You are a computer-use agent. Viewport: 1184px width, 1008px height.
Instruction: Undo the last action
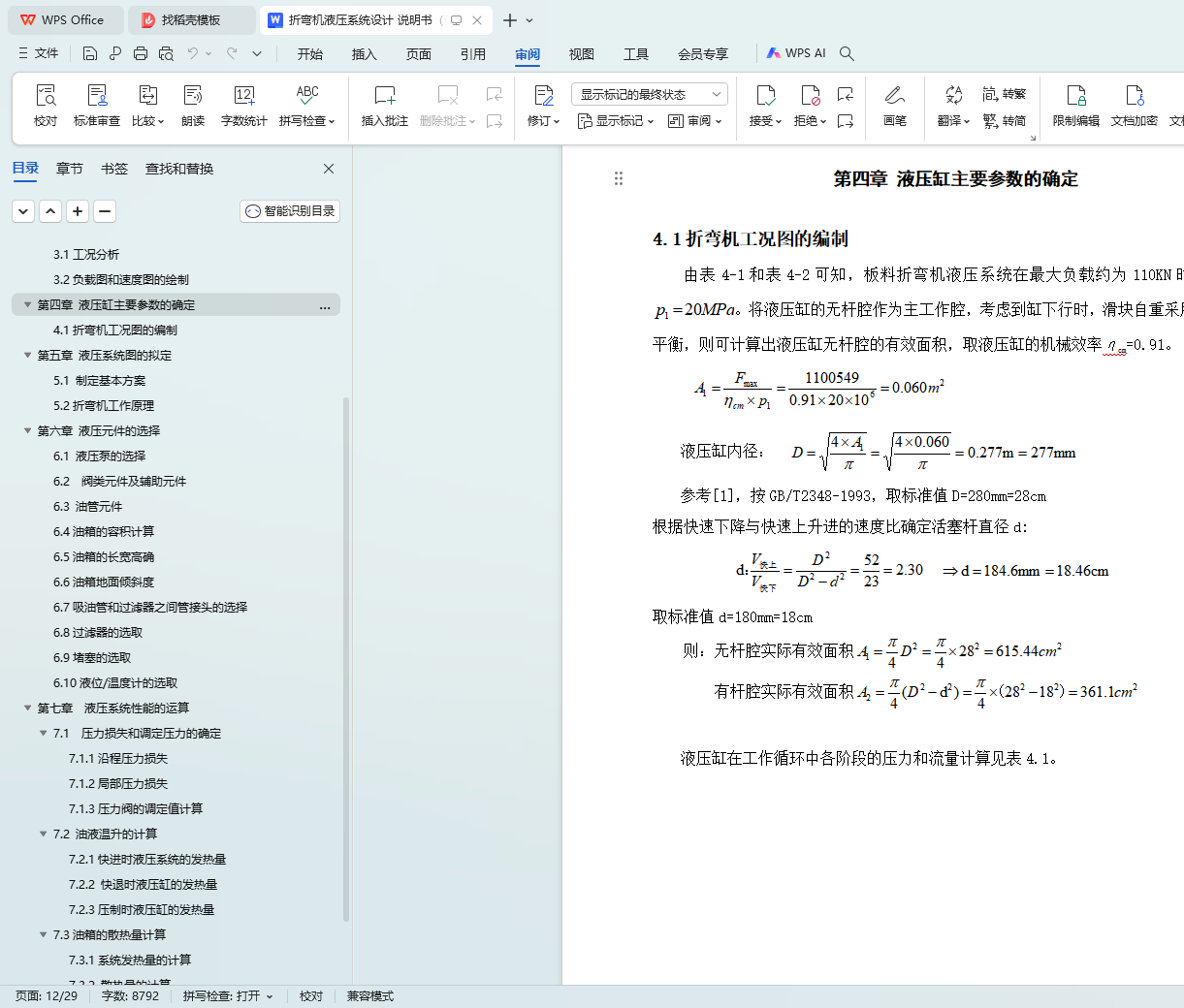click(x=193, y=53)
